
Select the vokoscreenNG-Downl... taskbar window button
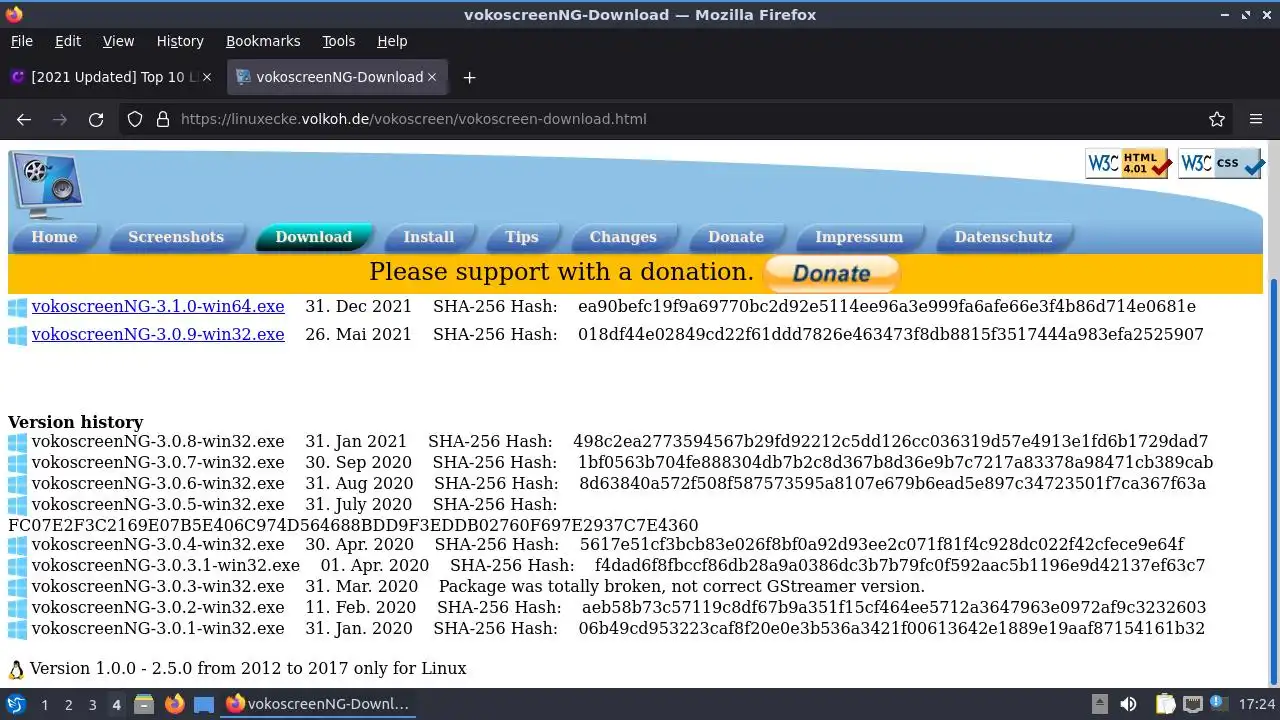point(318,704)
